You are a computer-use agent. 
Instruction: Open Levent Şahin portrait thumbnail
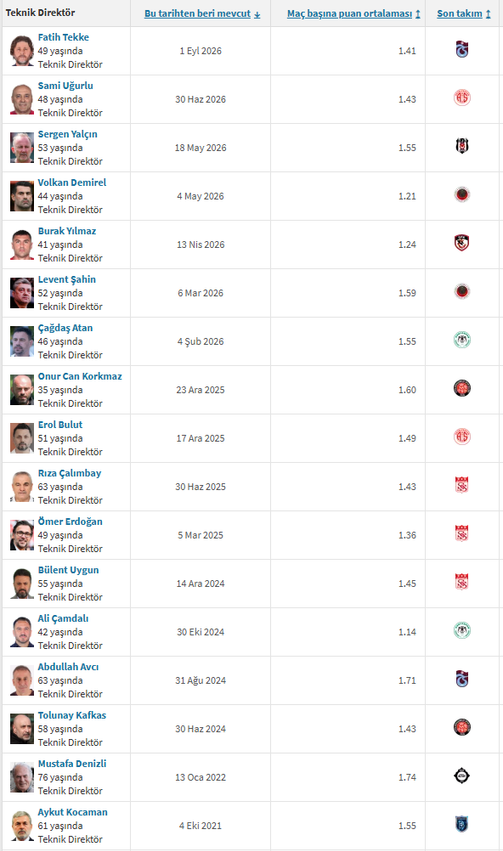22,293
